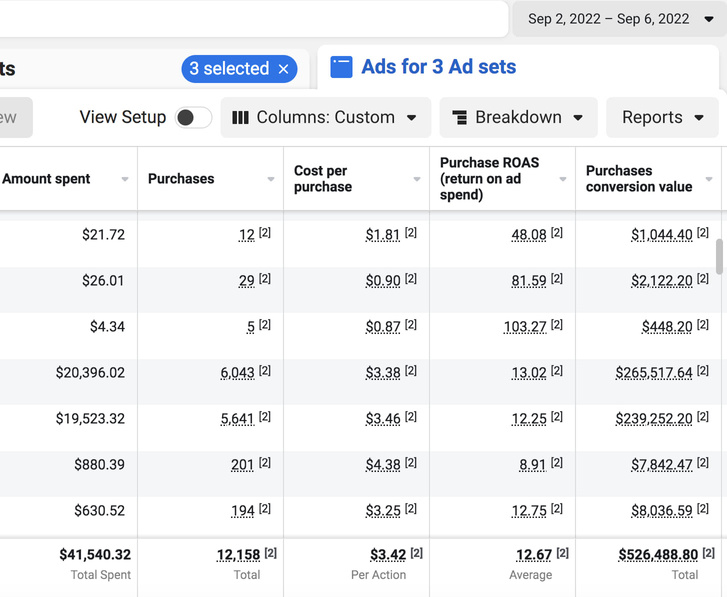Click the Columns bars icon
The image size is (727, 597).
(240, 117)
